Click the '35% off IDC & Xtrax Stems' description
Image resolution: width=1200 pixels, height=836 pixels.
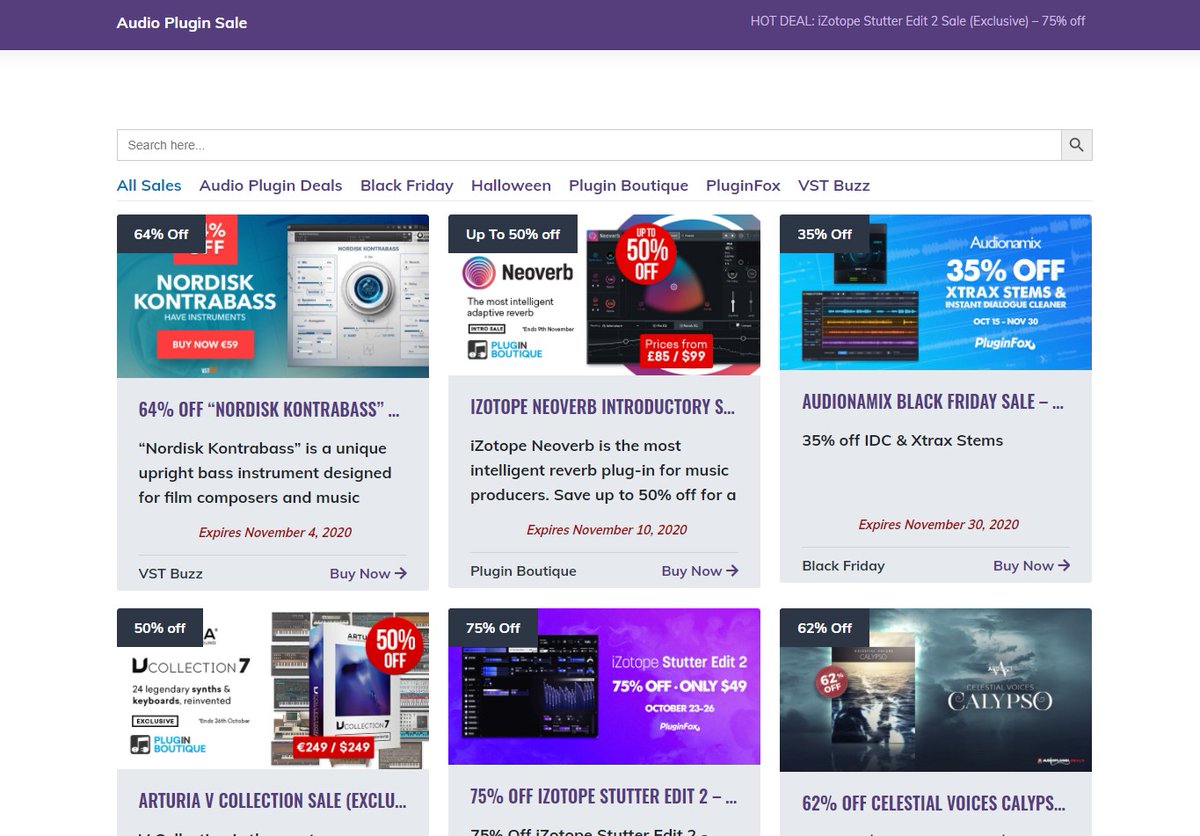902,440
